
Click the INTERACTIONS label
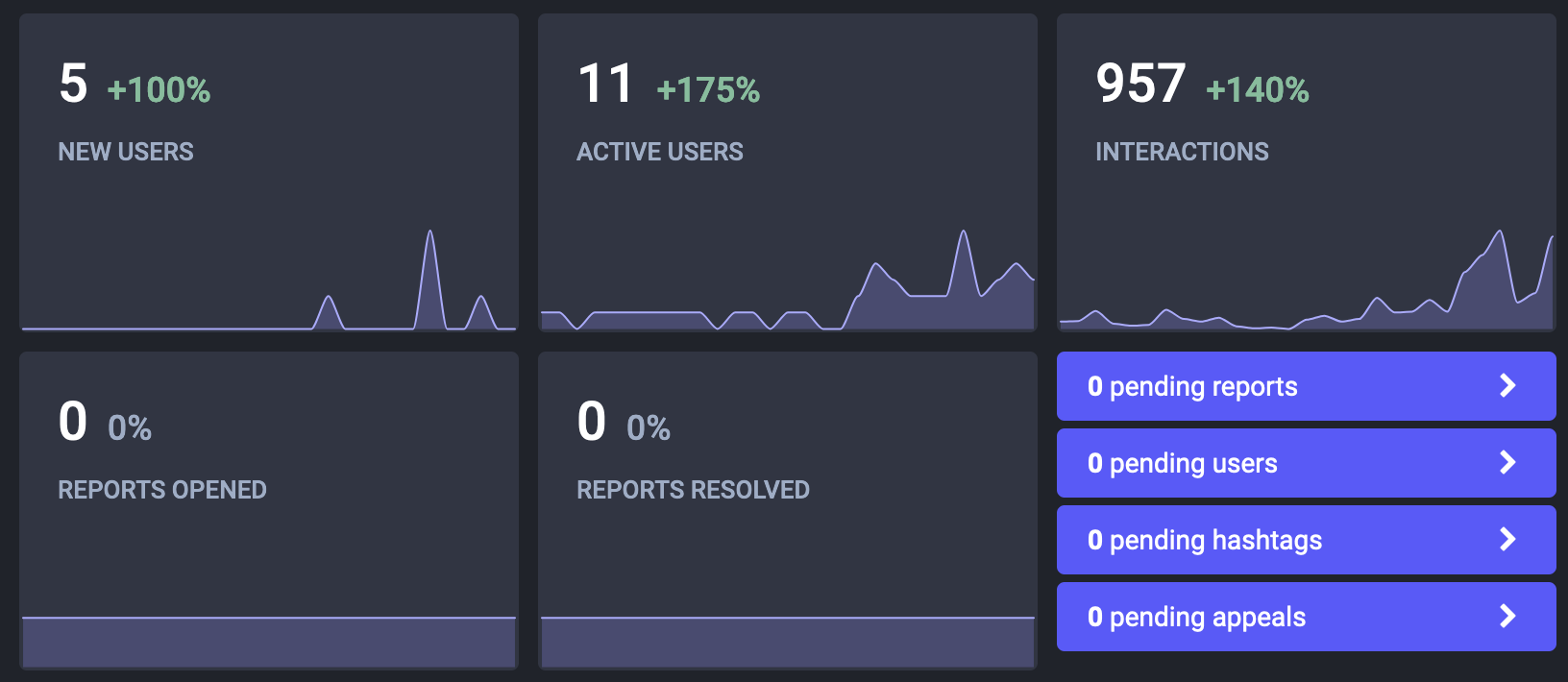point(1182,152)
